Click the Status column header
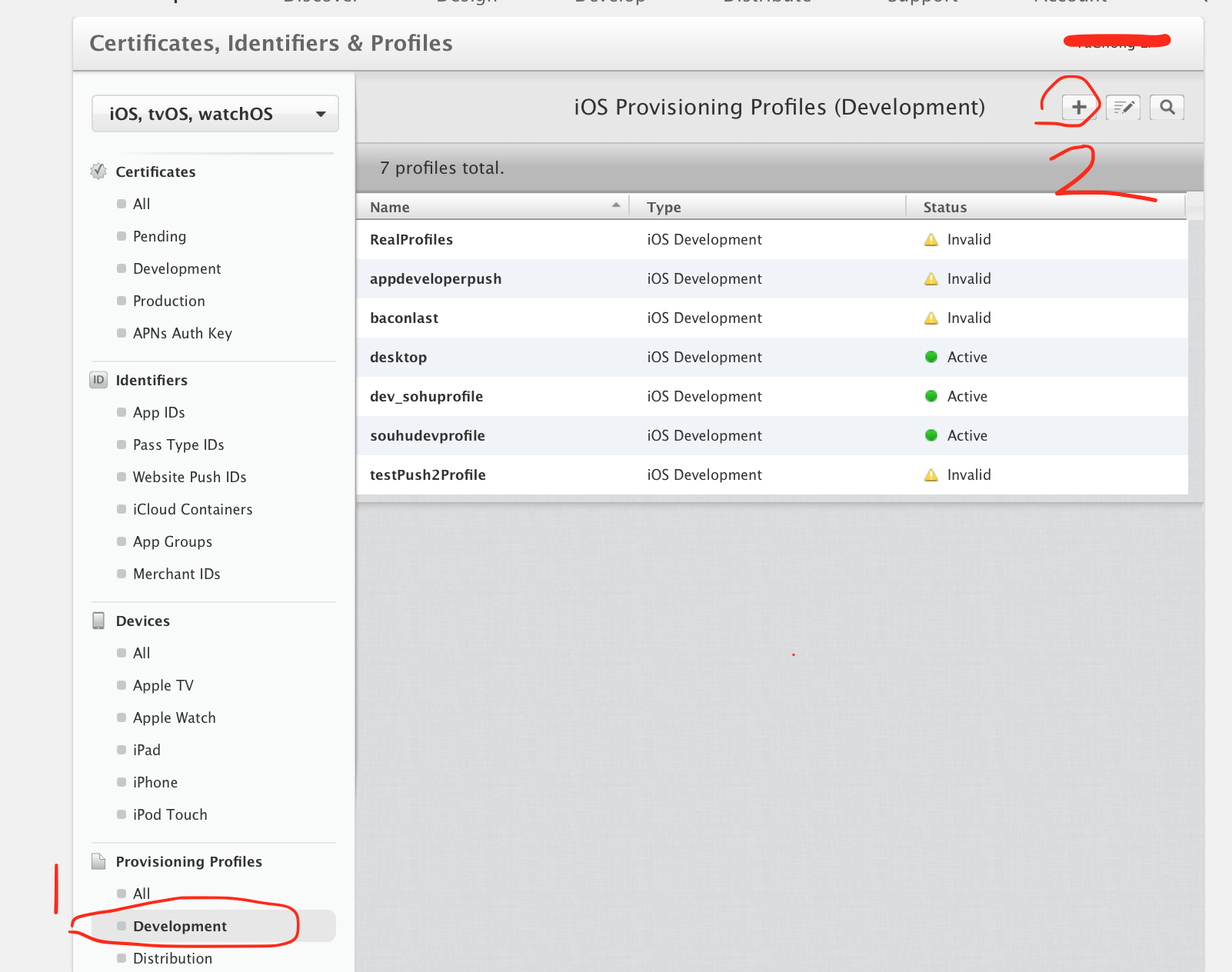Viewport: 1232px width, 972px height. pos(944,207)
